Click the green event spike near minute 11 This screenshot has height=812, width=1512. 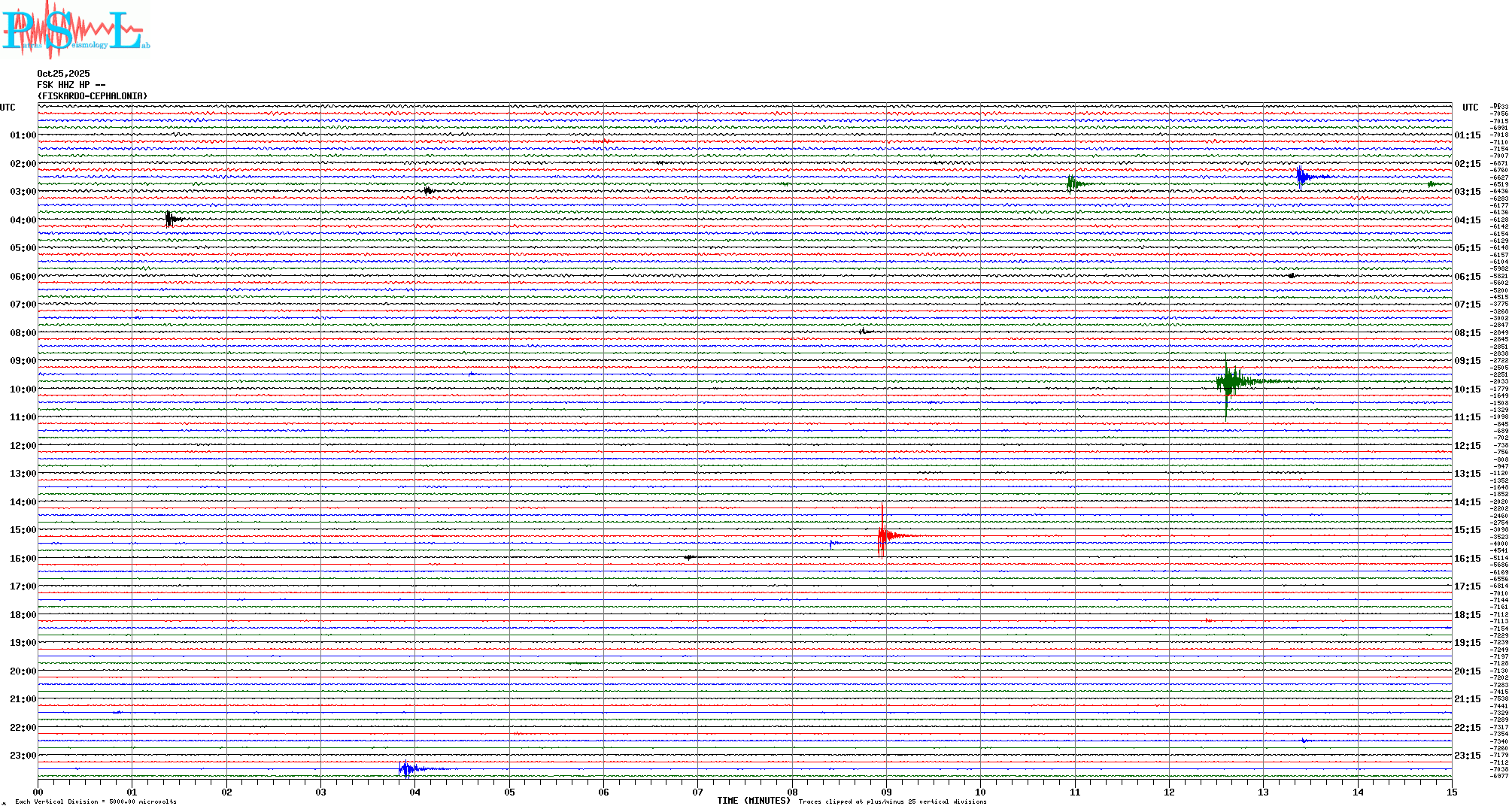(x=1070, y=183)
